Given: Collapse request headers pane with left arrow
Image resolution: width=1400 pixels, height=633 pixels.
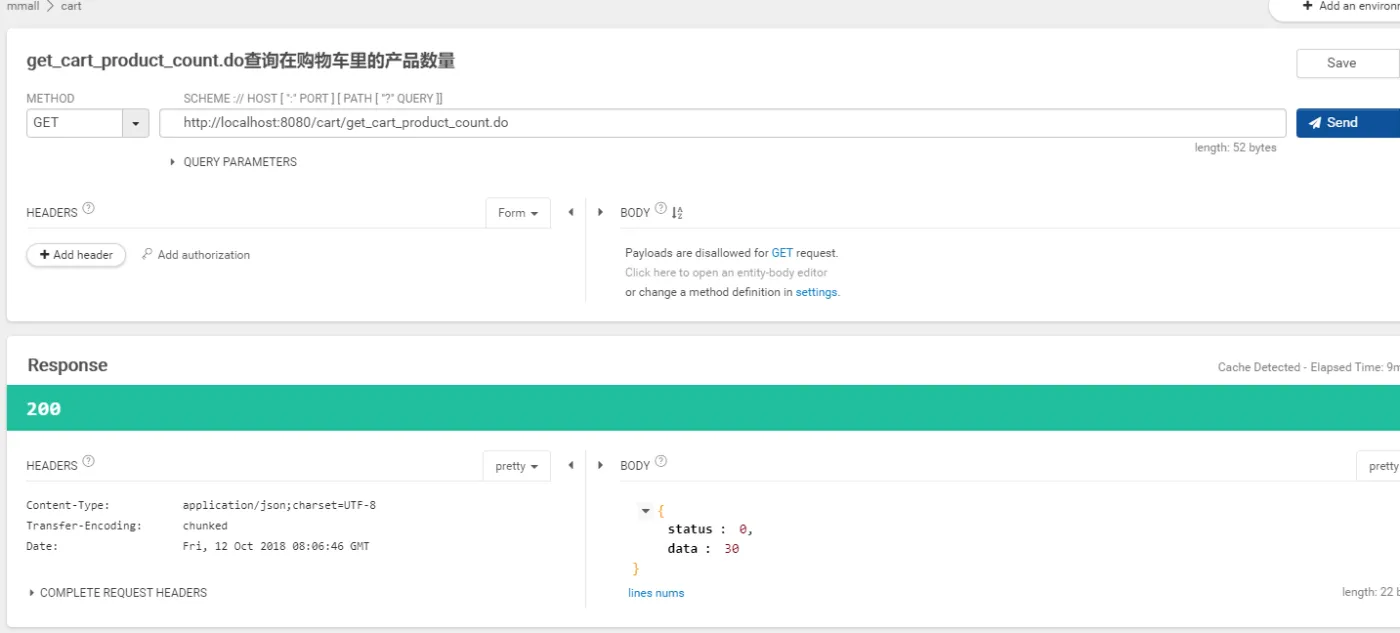Looking at the screenshot, I should coord(571,212).
